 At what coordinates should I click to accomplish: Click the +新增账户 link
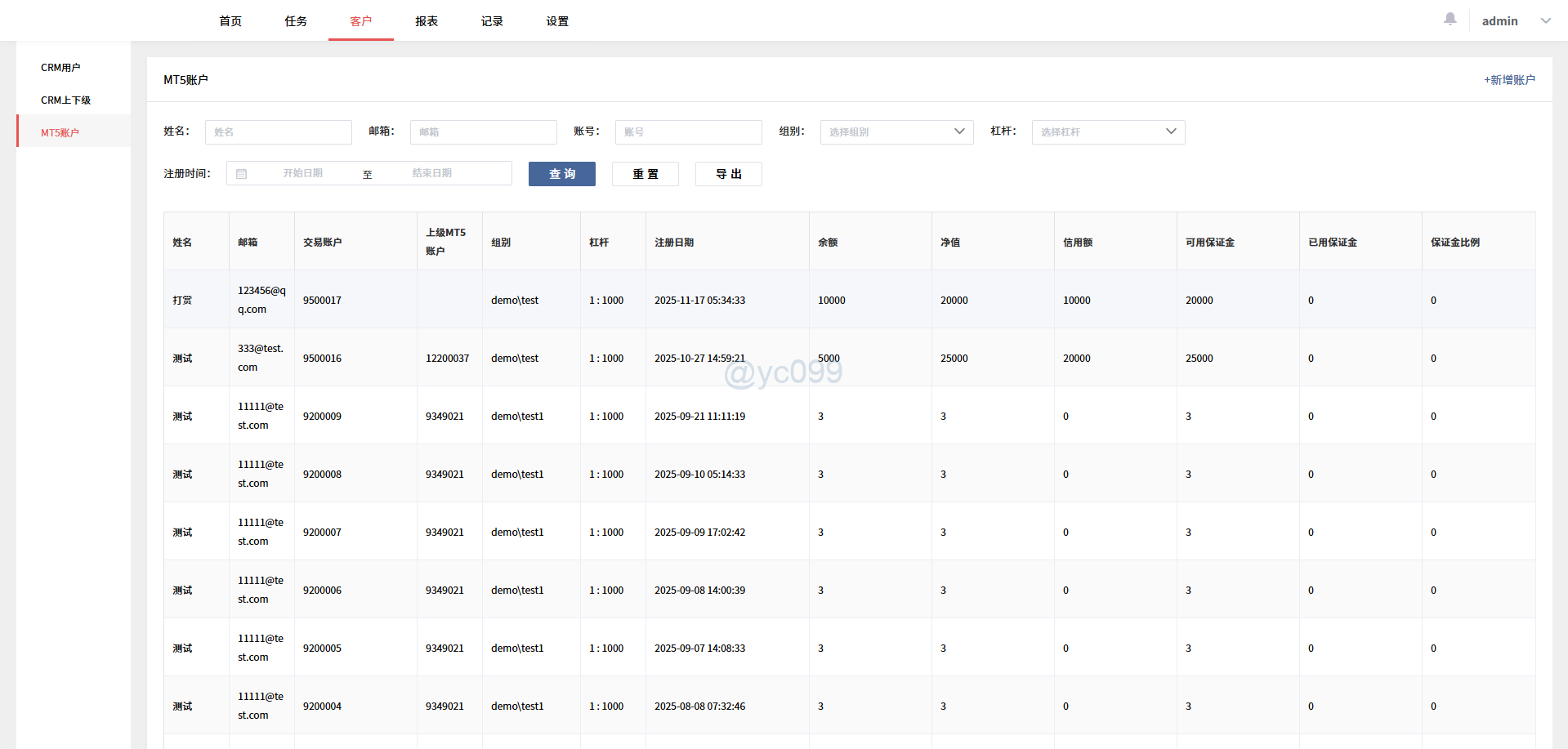(1508, 79)
